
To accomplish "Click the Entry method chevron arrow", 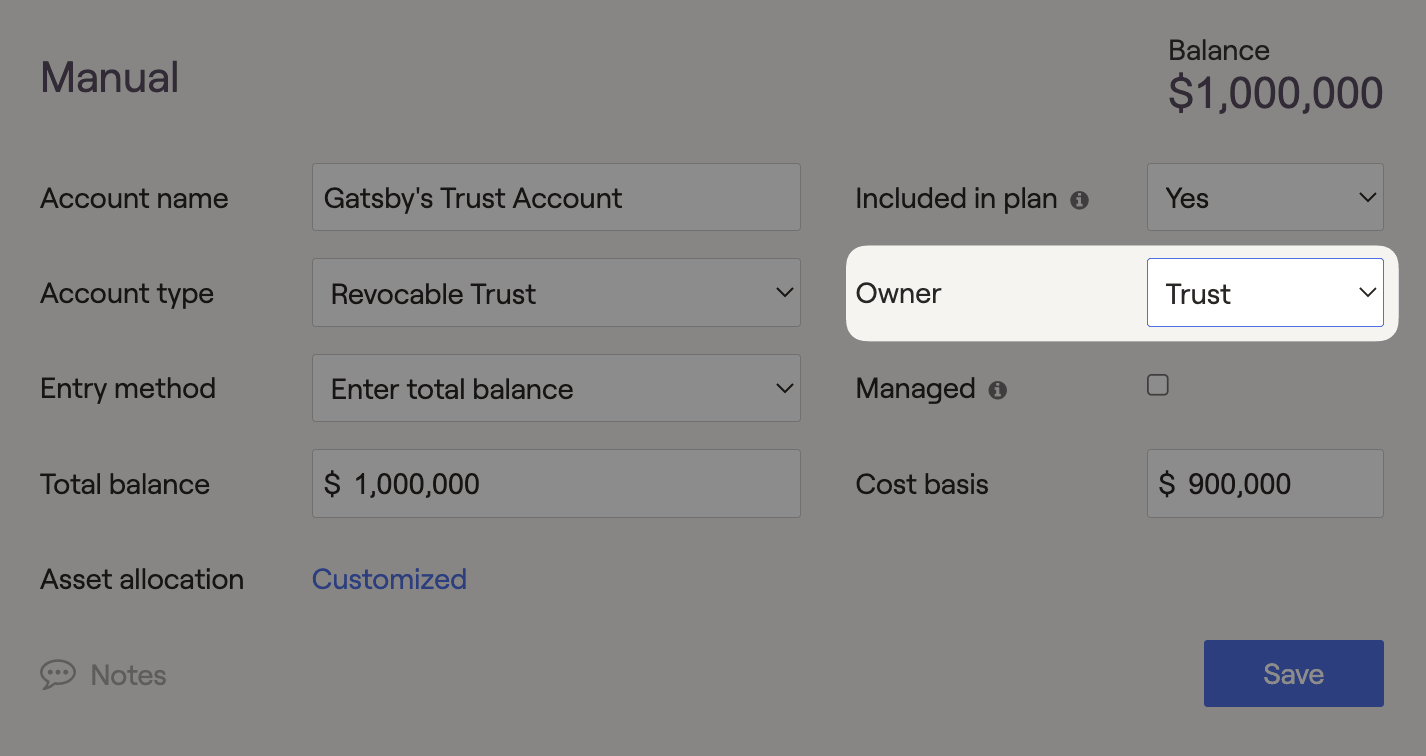I will pos(785,388).
